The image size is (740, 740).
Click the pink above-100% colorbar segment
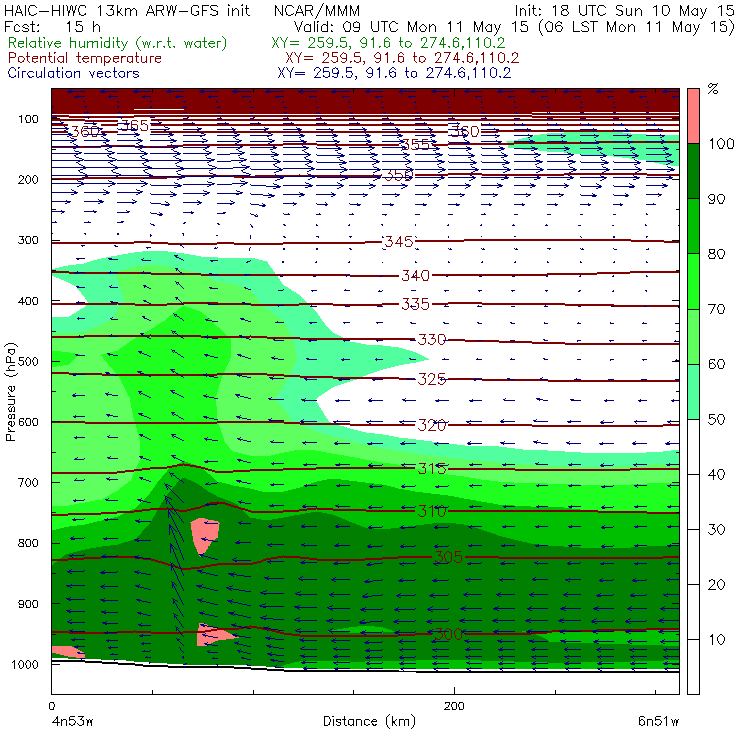693,116
